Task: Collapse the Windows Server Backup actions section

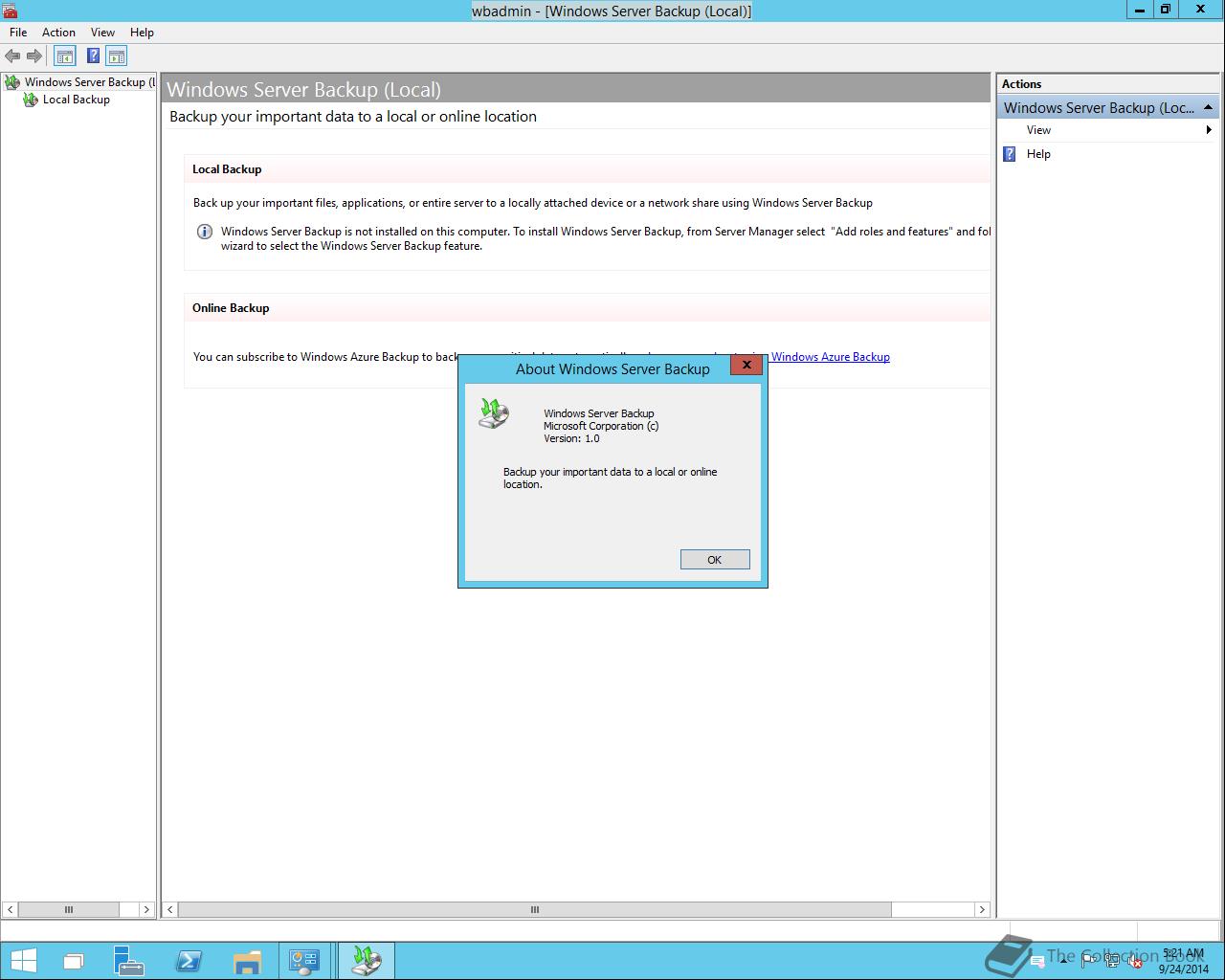Action: pyautogui.click(x=1208, y=108)
